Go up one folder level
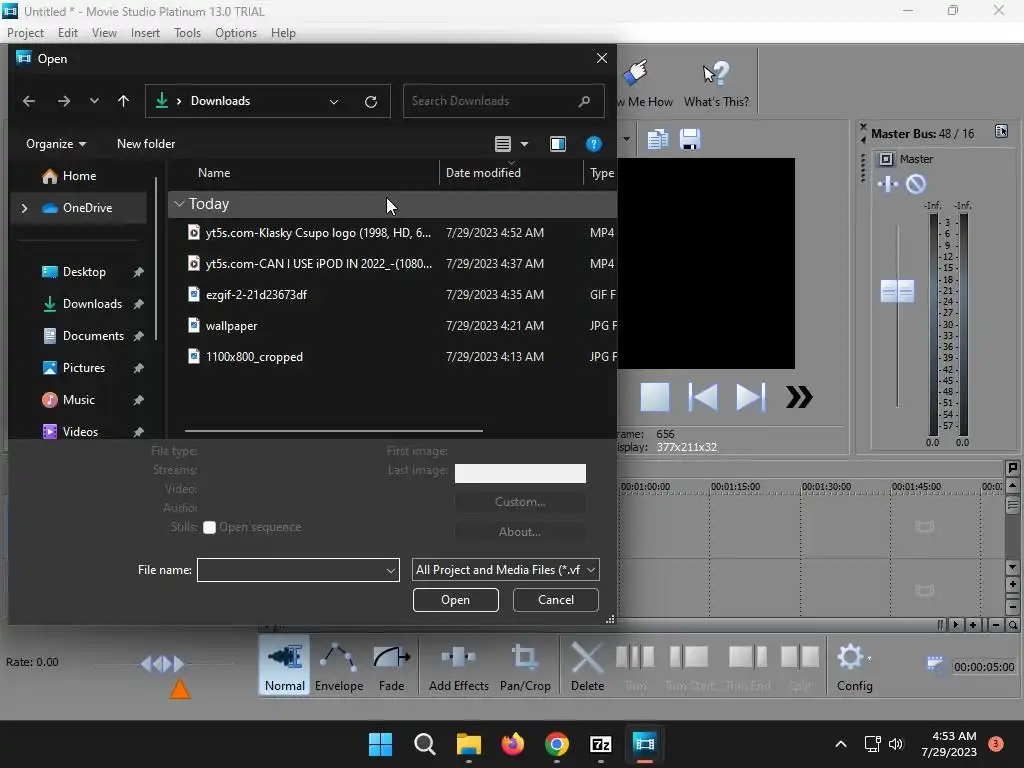Image resolution: width=1024 pixels, height=768 pixels. pos(123,101)
